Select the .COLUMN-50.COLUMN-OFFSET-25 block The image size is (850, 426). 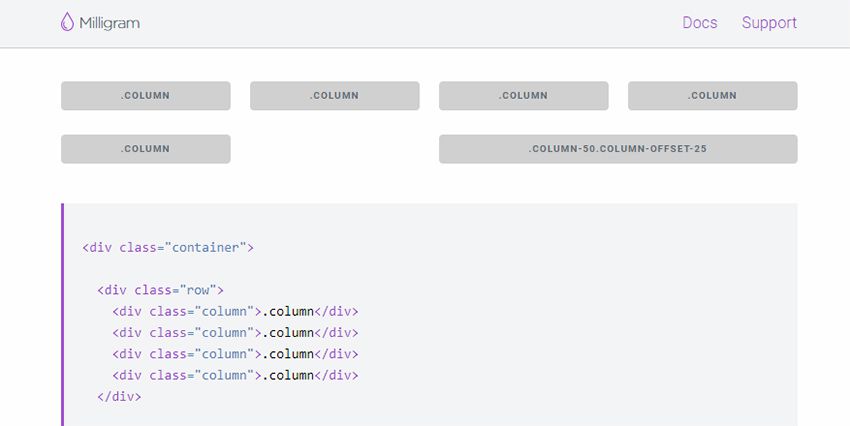click(618, 149)
